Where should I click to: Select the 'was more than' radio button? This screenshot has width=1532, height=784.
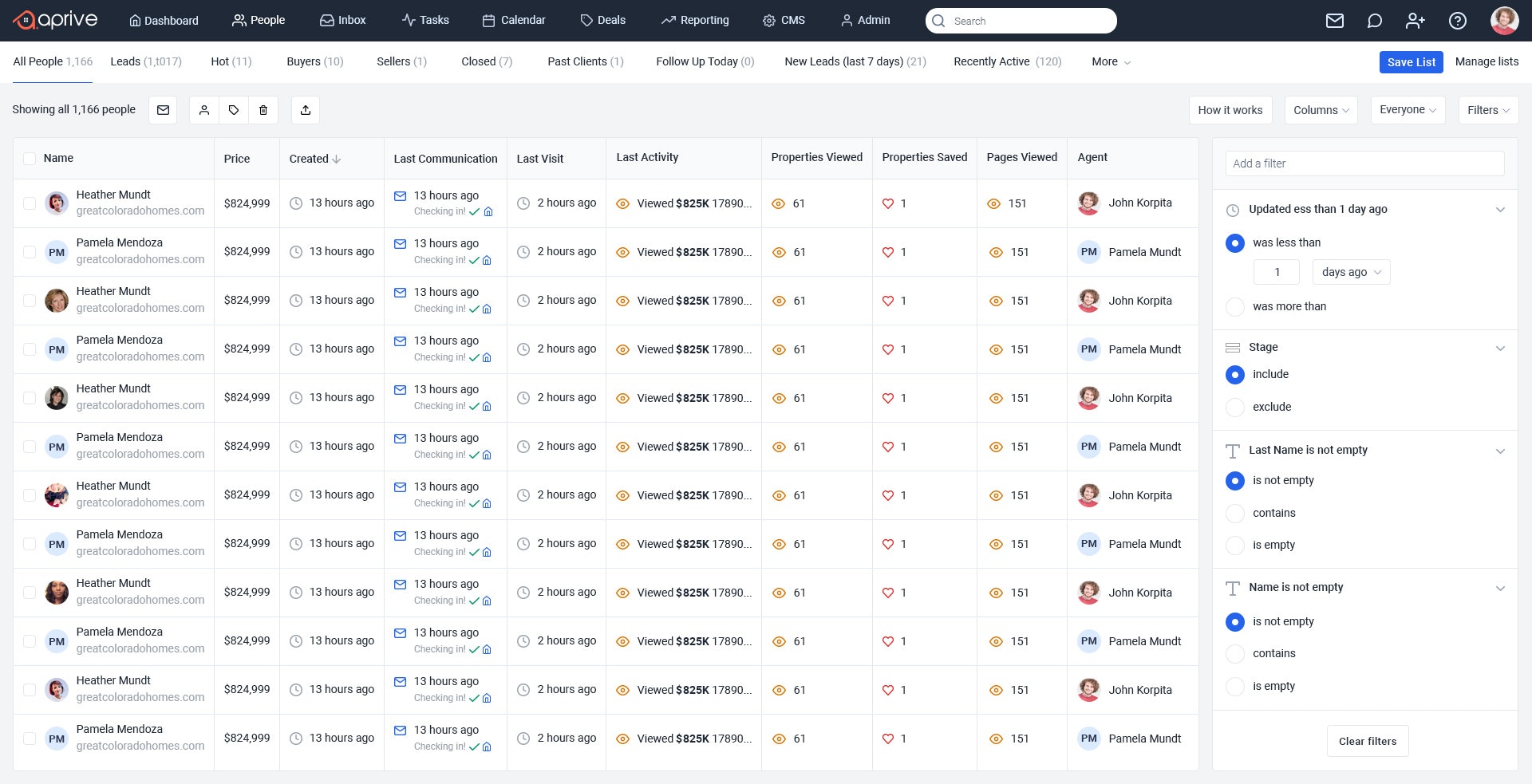click(x=1235, y=307)
